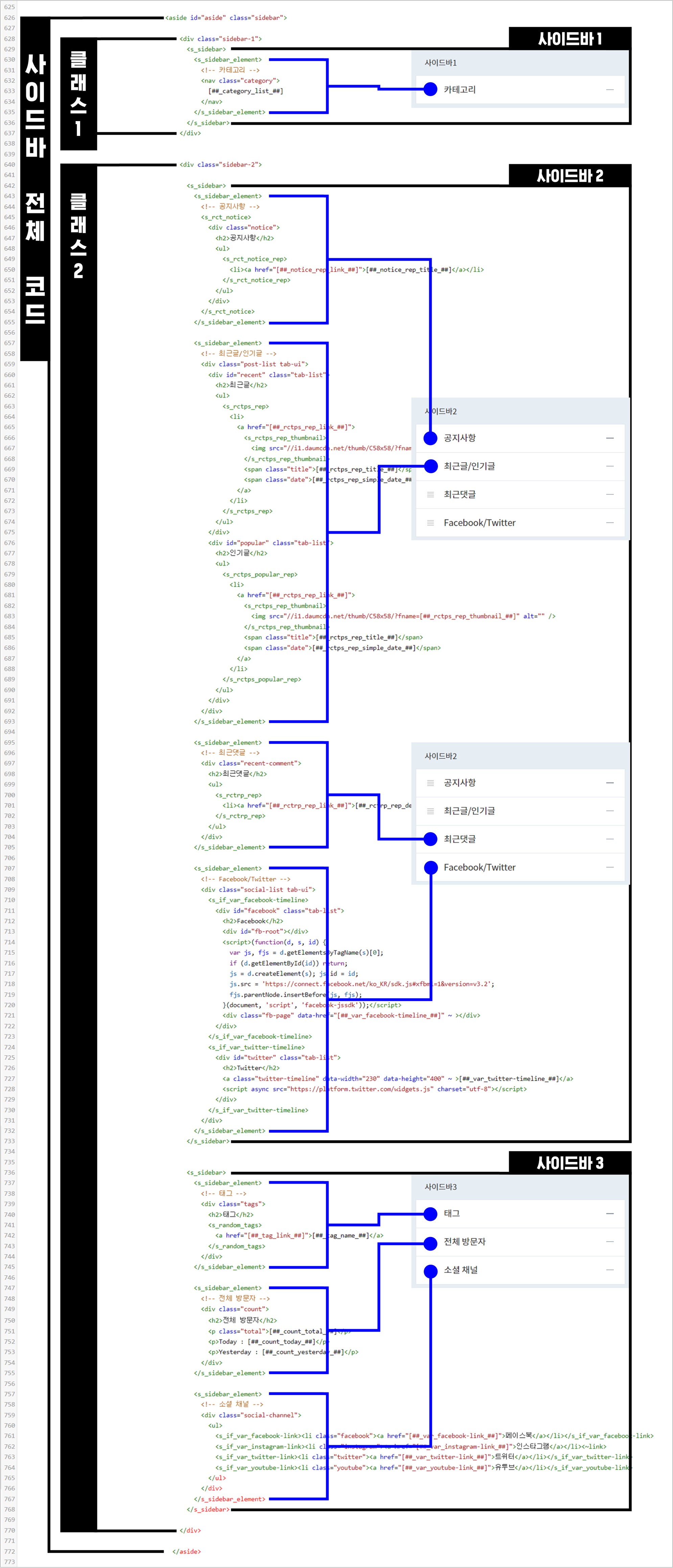673x1568 pixels.
Task: Click code line '<div class="sidebar-1">'
Action: click(220, 38)
